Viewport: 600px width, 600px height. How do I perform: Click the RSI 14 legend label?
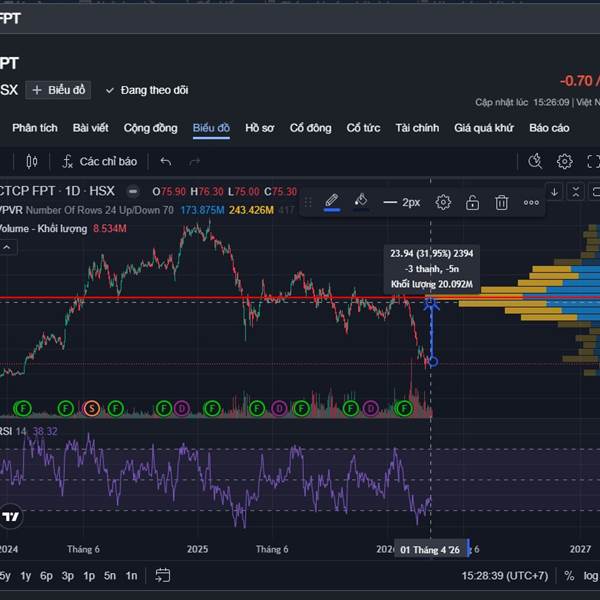tap(13, 431)
